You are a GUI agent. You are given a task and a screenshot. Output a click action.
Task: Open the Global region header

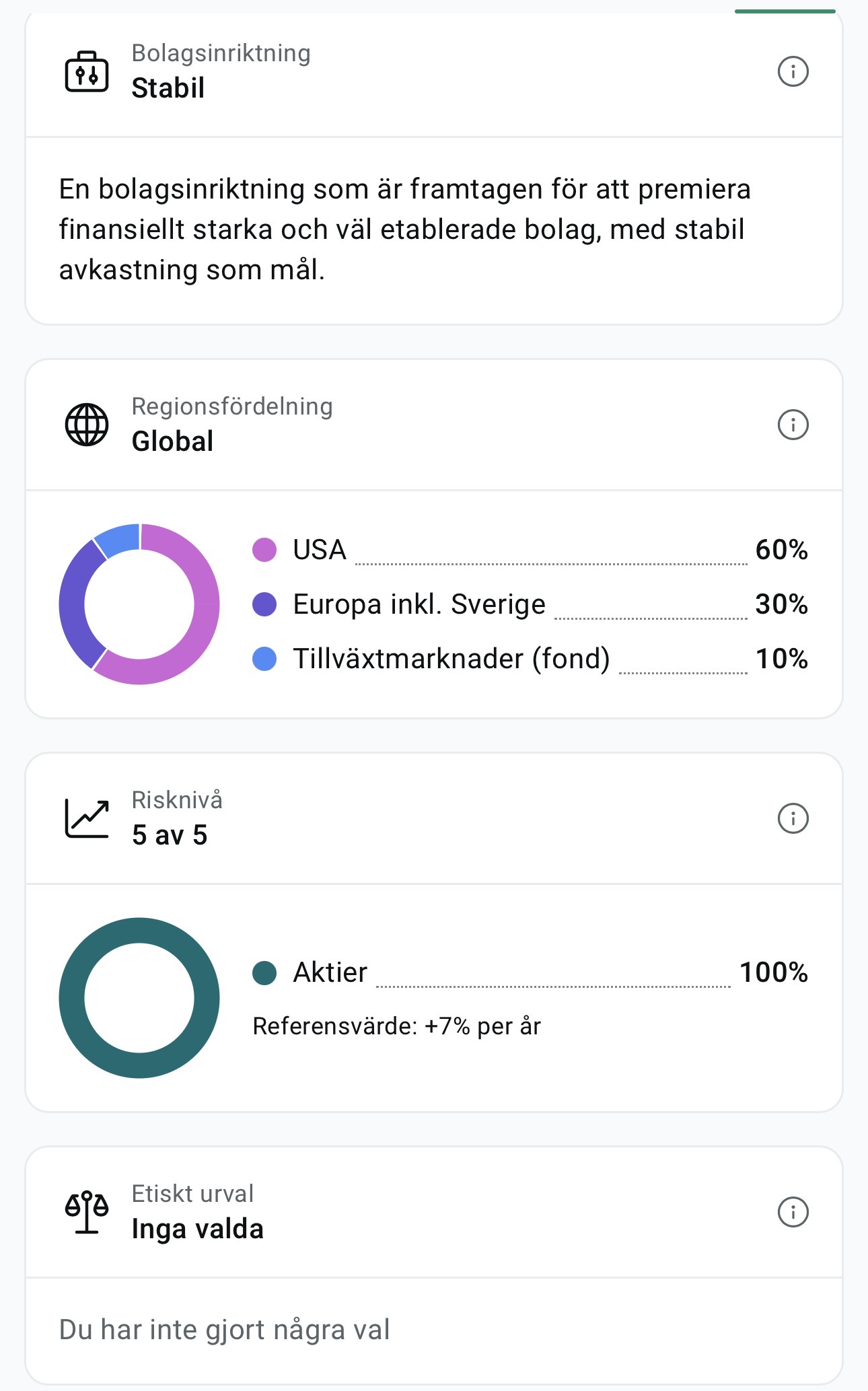tap(434, 425)
